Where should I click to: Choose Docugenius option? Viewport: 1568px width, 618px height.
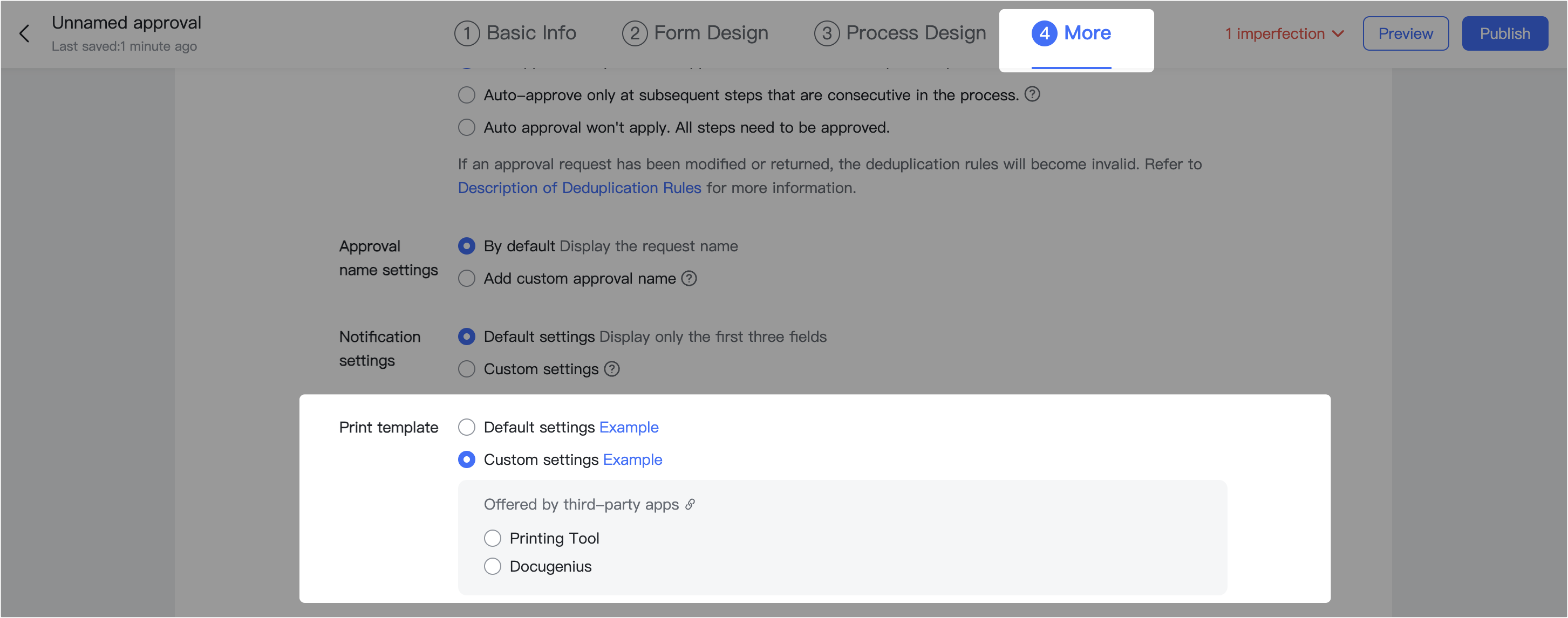click(493, 566)
